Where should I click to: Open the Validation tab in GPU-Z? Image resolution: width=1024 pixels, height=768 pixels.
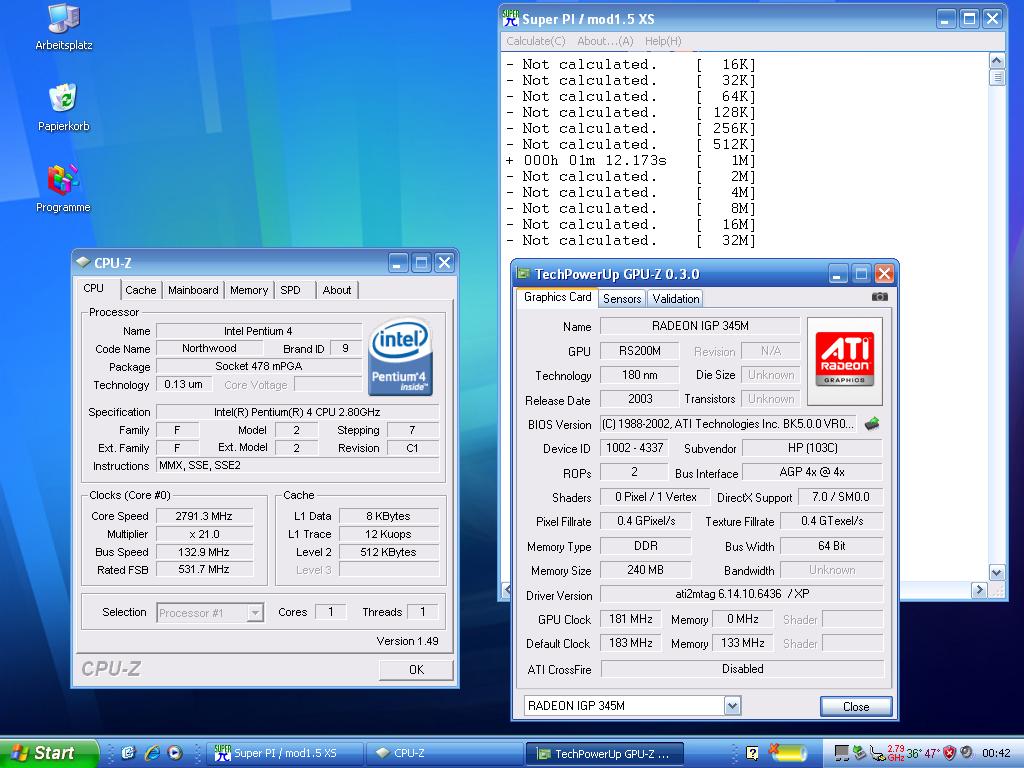(x=676, y=299)
